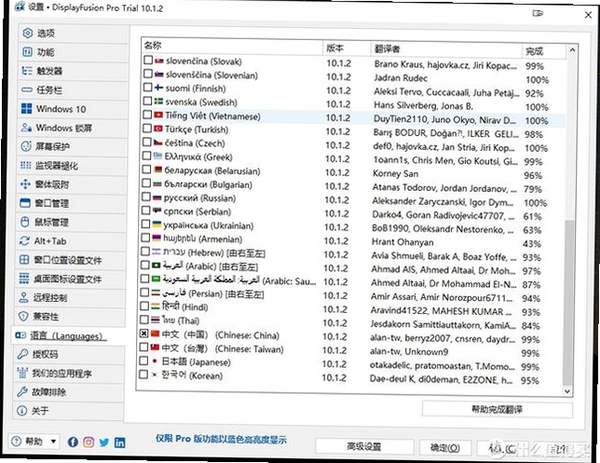The height and width of the screenshot is (463, 600).
Task: Click the 监视器褪化 grid icon
Action: (26, 165)
